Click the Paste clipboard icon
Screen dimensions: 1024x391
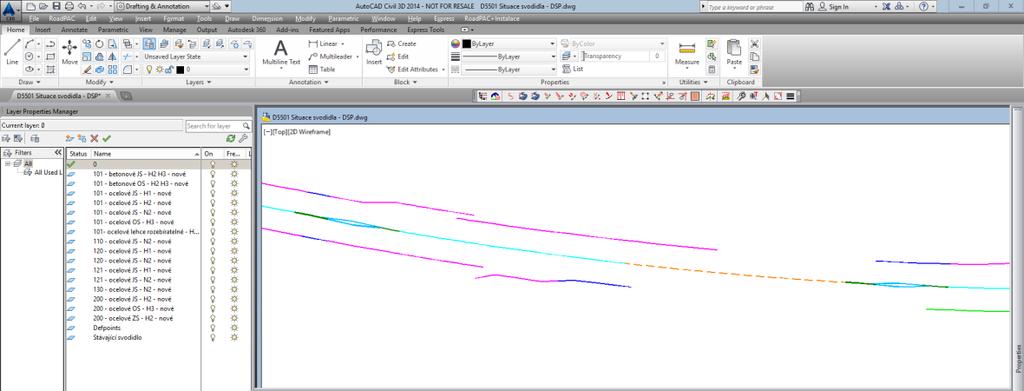tap(734, 52)
